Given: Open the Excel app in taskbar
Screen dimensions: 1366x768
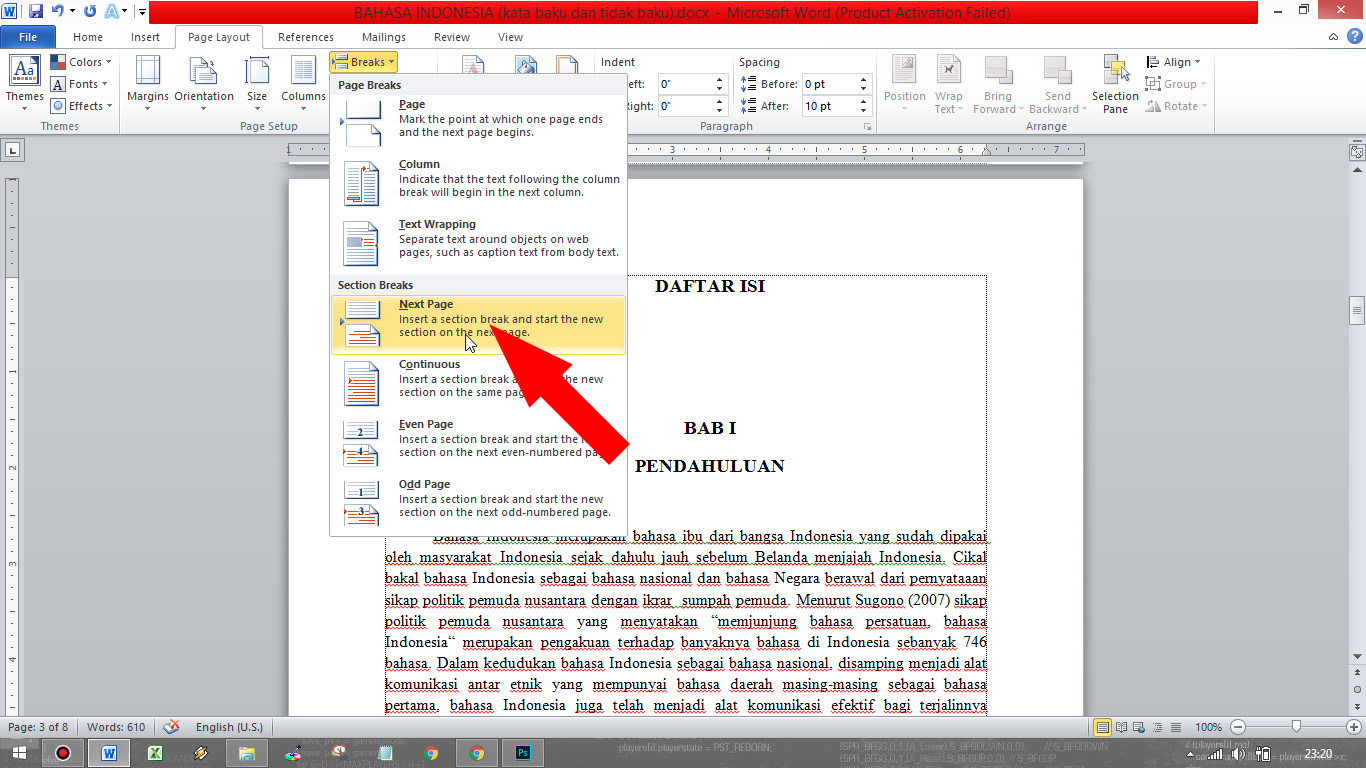Looking at the screenshot, I should (x=154, y=753).
